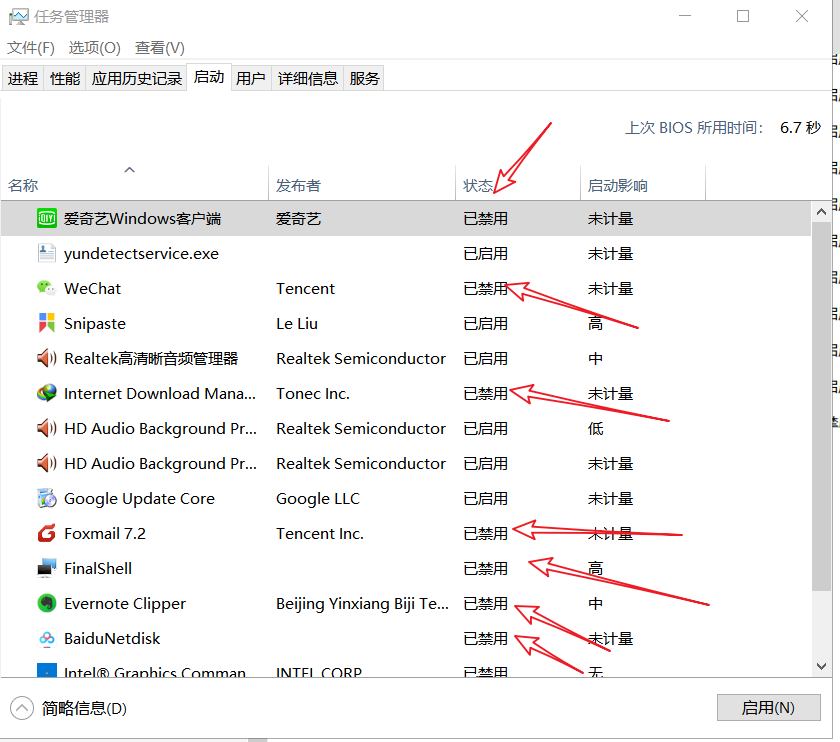This screenshot has width=840, height=742.
Task: Select the Evernote Clipper entry
Action: point(406,603)
